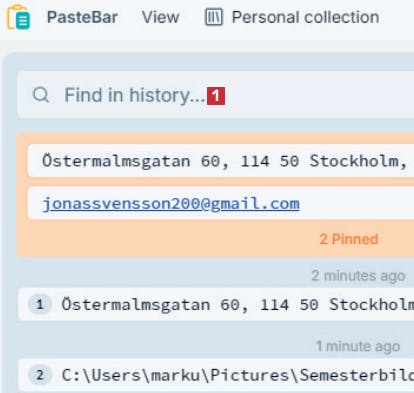
Task: Open the jonassvensson200@gmail.com link
Action: pyautogui.click(x=171, y=204)
